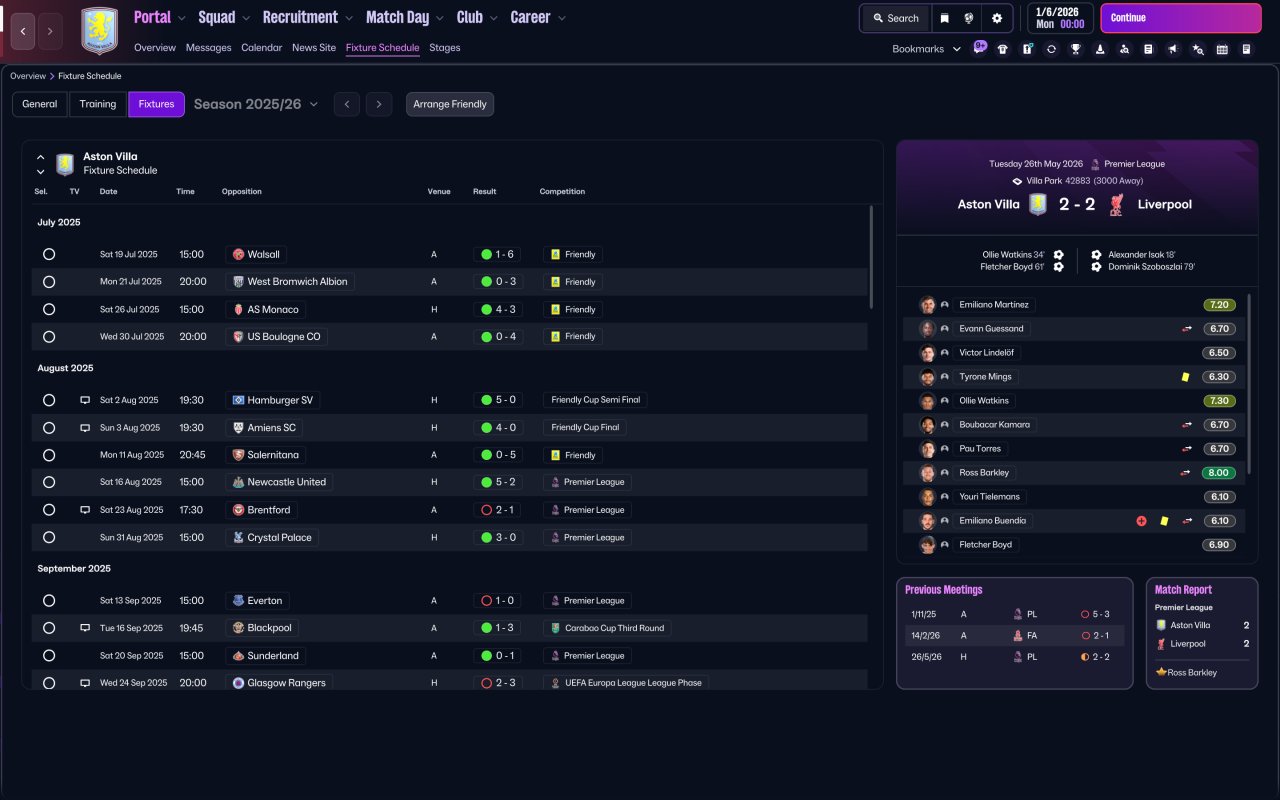1280x800 pixels.
Task: Click the yellow card on Tyrone Mings row
Action: [1186, 377]
